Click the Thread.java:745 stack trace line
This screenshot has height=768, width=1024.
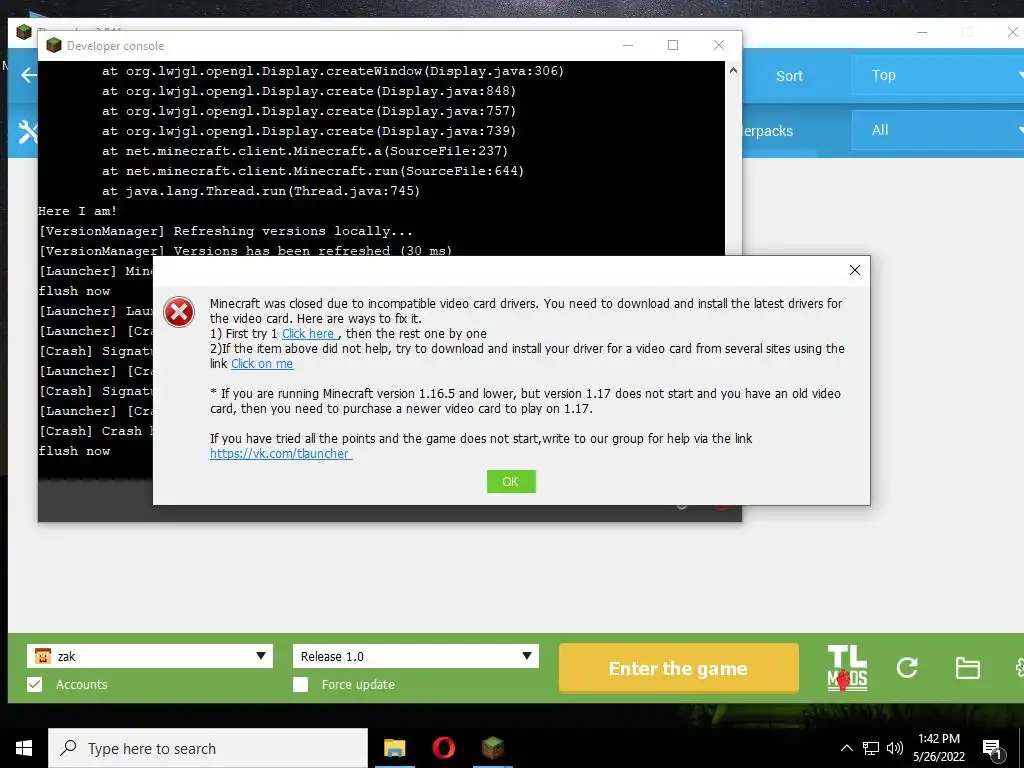(x=261, y=191)
